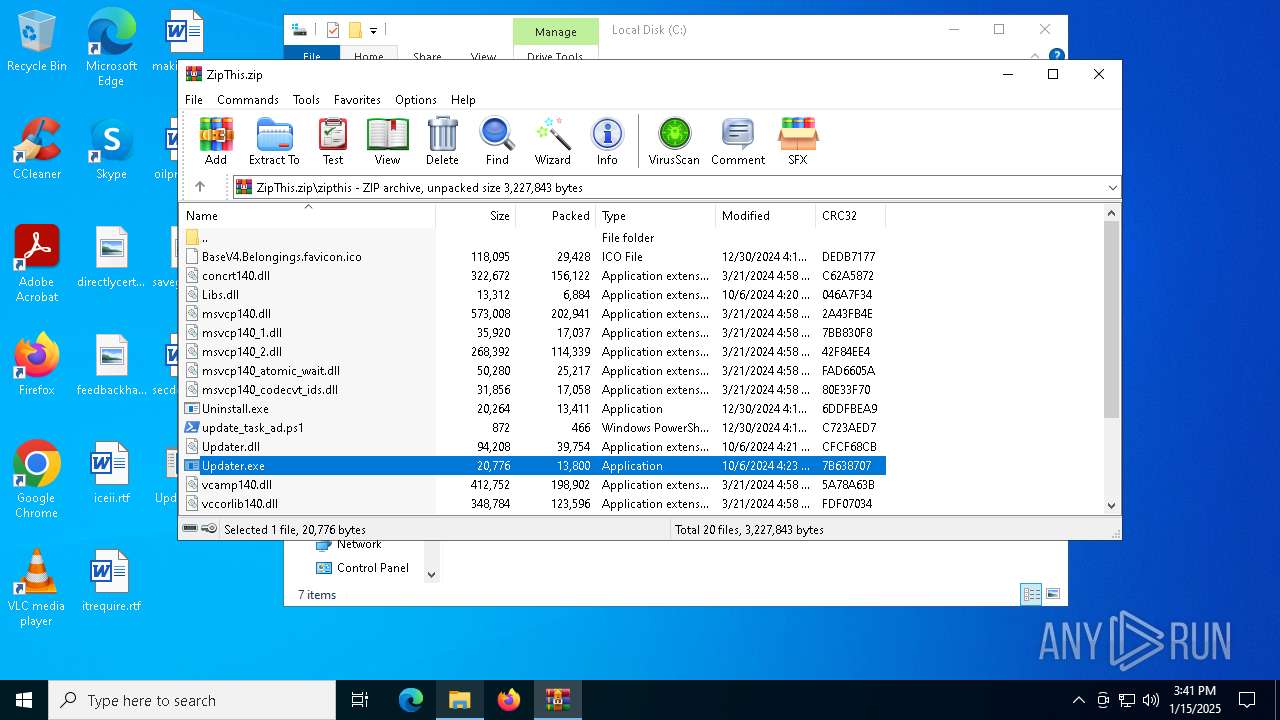Open CCleaner desktop shortcut
Image resolution: width=1280 pixels, height=720 pixels.
pos(37,149)
